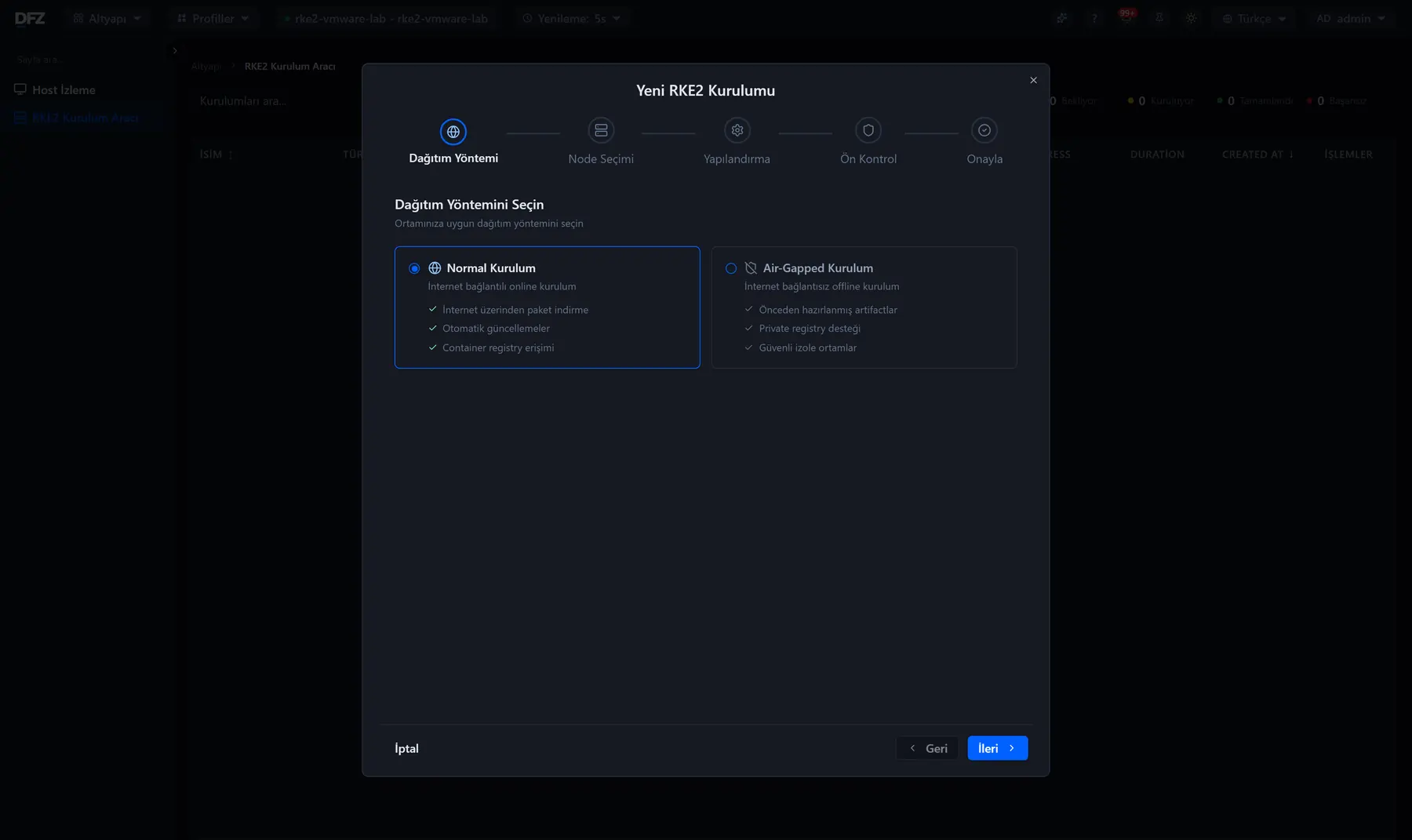Click the checkmark icon of Onayla step

tap(984, 130)
